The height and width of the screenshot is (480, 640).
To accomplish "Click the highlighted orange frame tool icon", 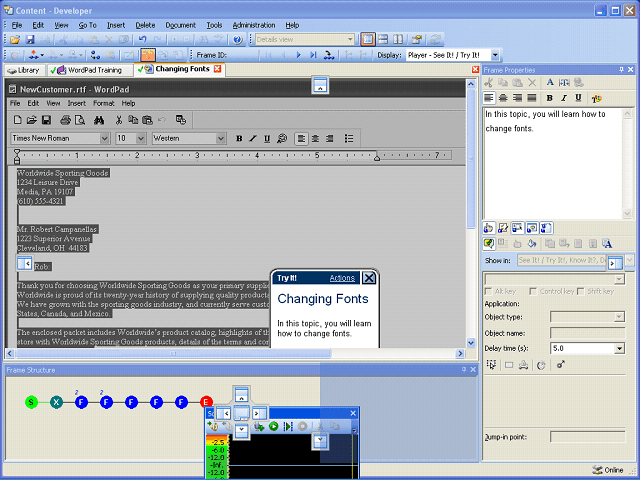I will coord(148,55).
